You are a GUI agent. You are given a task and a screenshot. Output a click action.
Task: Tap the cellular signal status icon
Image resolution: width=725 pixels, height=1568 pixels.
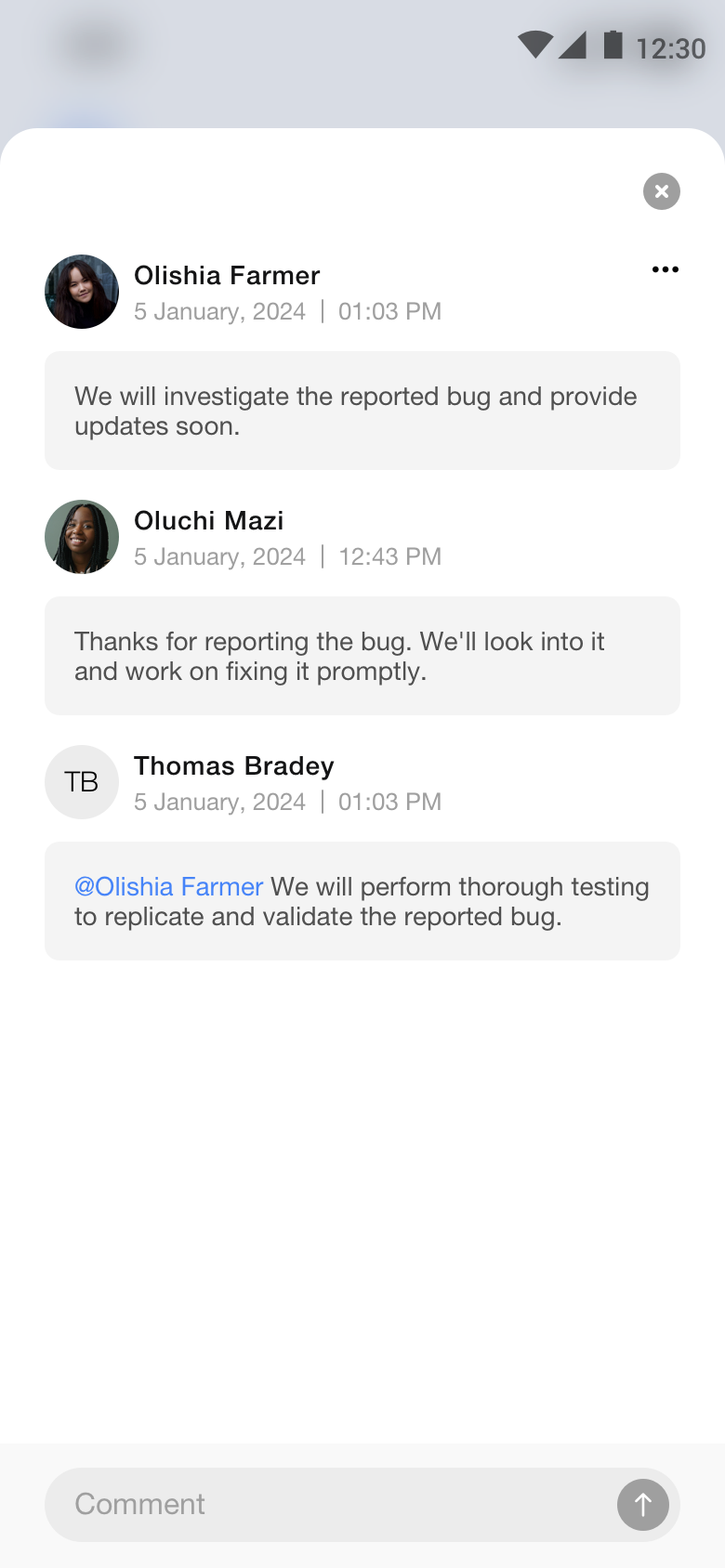pyautogui.click(x=573, y=45)
